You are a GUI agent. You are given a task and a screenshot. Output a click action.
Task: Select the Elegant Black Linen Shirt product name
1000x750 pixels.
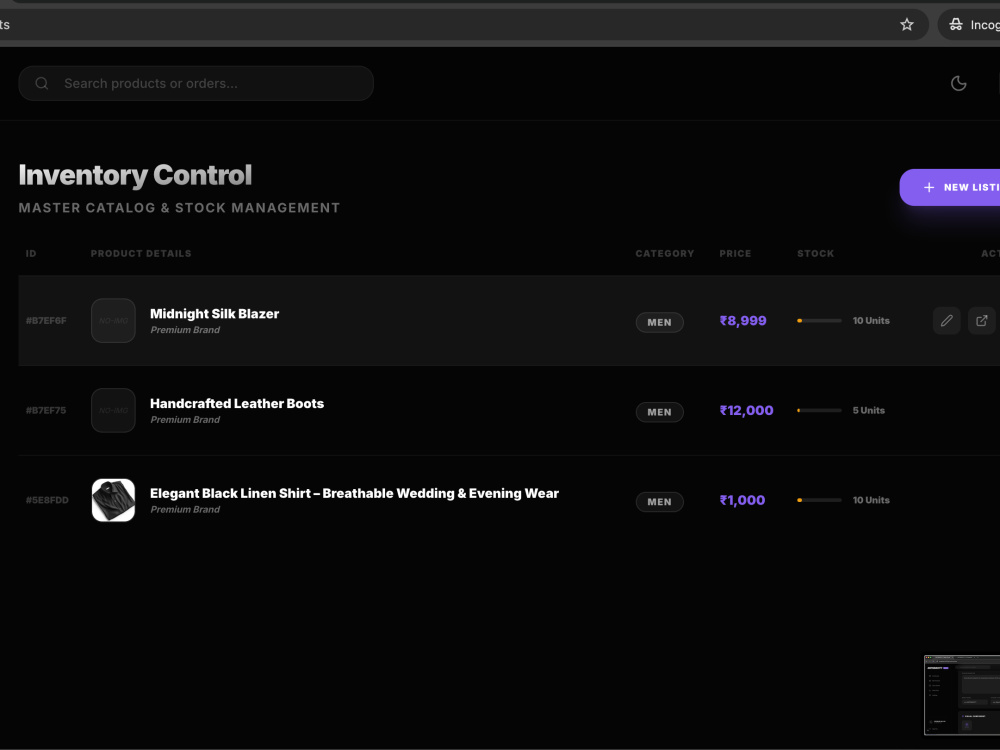click(x=354, y=494)
